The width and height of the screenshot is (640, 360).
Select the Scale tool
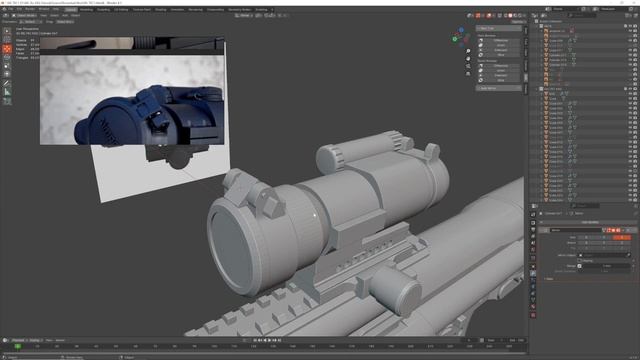pos(7,66)
